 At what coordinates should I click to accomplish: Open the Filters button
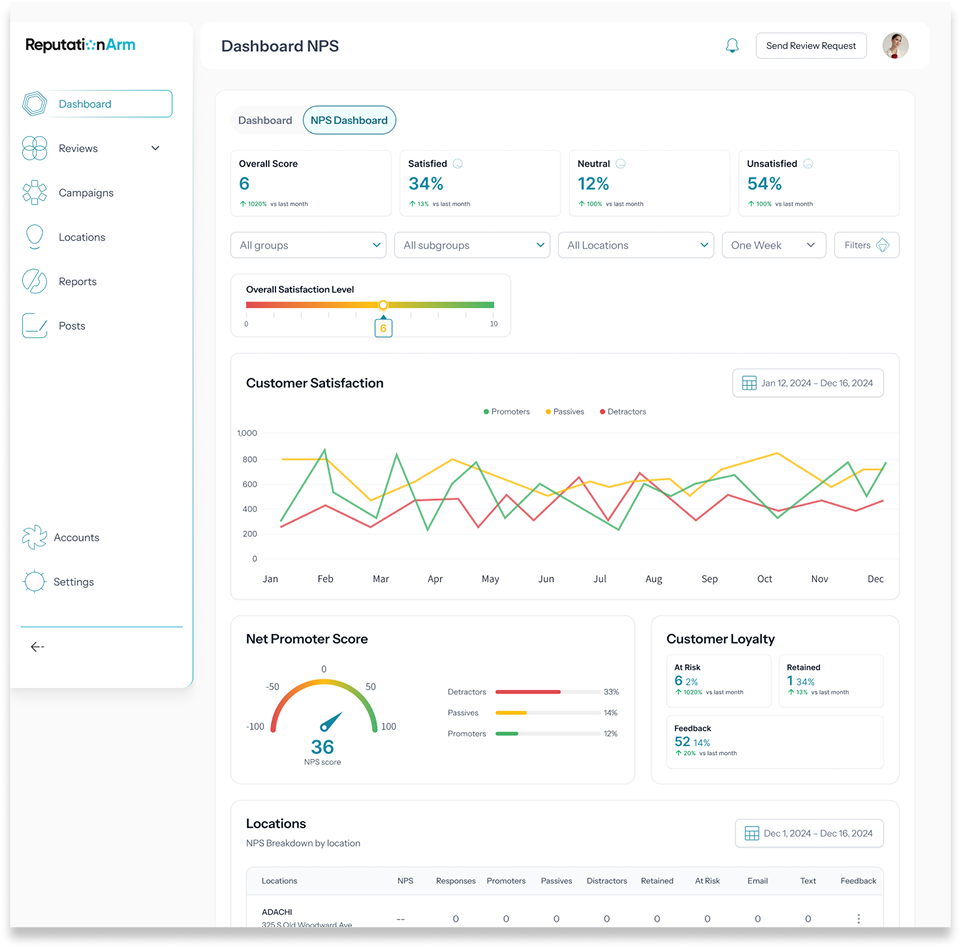(x=866, y=245)
